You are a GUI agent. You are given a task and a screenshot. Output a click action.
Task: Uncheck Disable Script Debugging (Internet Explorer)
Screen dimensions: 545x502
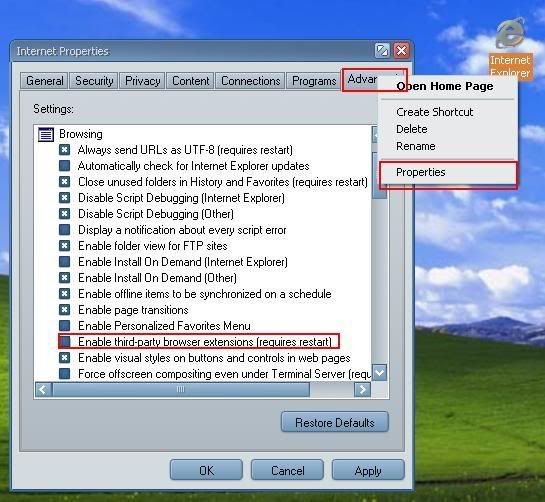(x=64, y=198)
